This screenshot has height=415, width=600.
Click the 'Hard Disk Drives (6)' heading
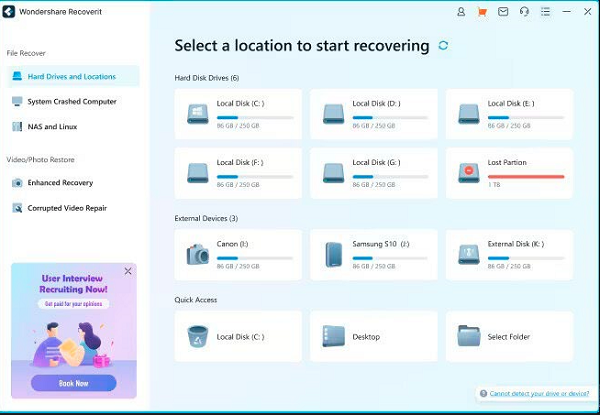(x=207, y=78)
